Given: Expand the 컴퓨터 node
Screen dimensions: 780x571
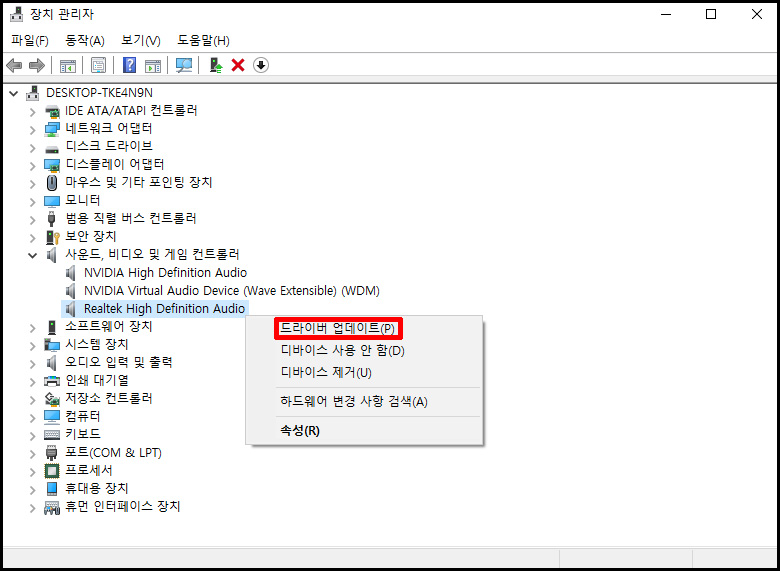Looking at the screenshot, I should (33, 418).
